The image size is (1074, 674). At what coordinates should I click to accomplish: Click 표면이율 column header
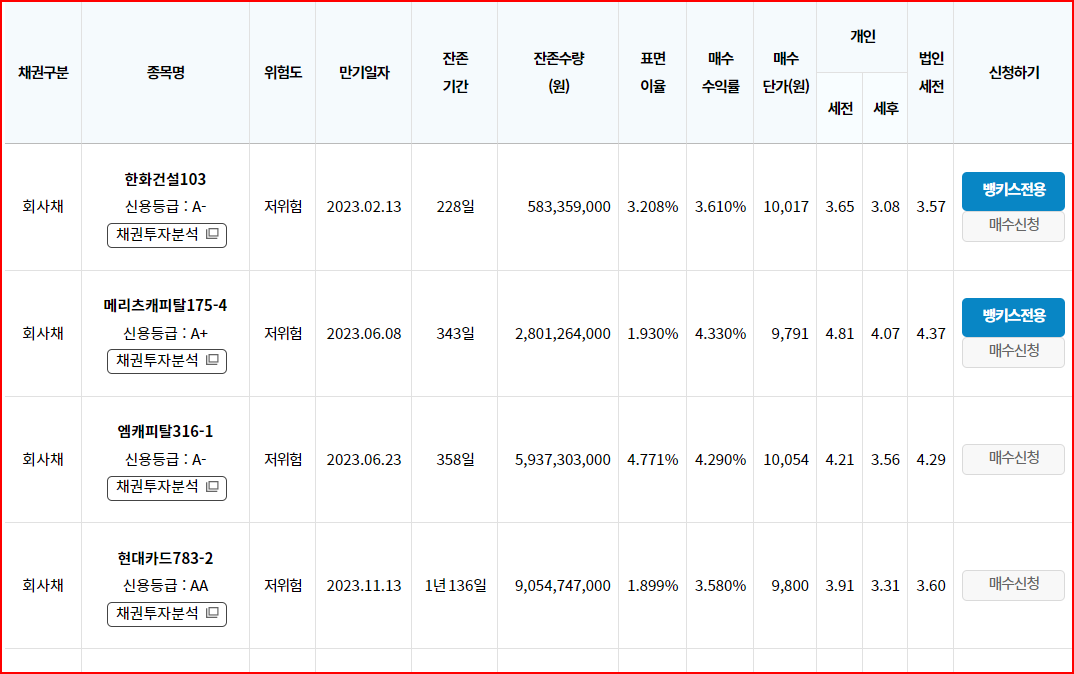pyautogui.click(x=653, y=73)
